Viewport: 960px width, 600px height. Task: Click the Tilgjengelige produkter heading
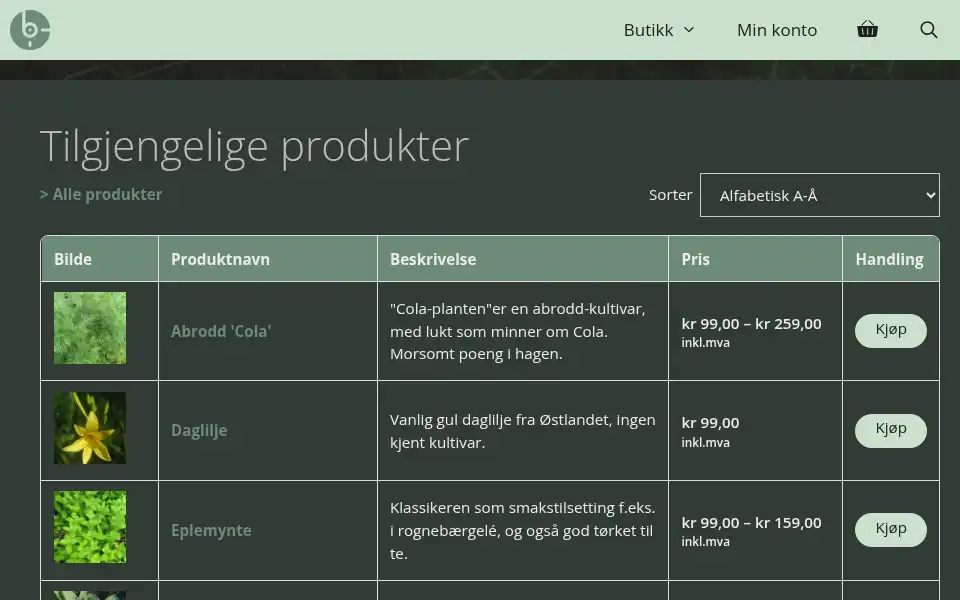(x=254, y=146)
